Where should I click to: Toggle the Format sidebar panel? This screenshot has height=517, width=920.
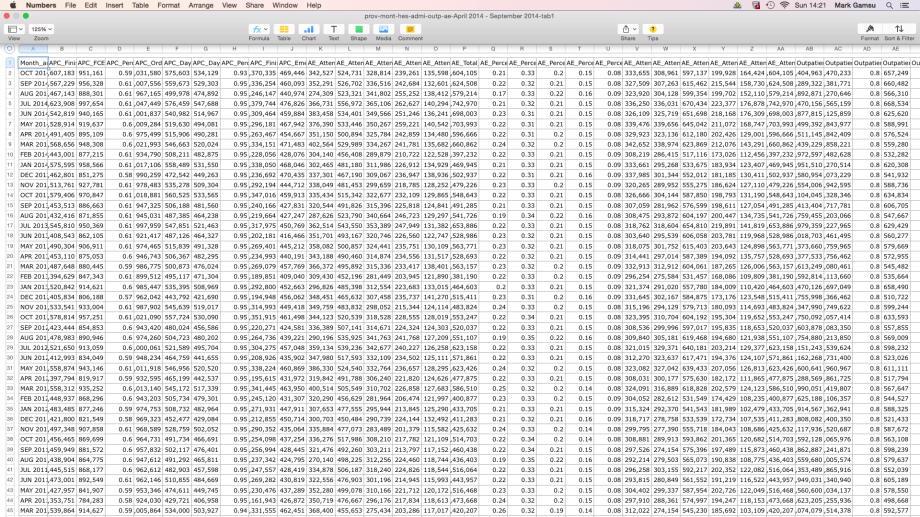(870, 31)
